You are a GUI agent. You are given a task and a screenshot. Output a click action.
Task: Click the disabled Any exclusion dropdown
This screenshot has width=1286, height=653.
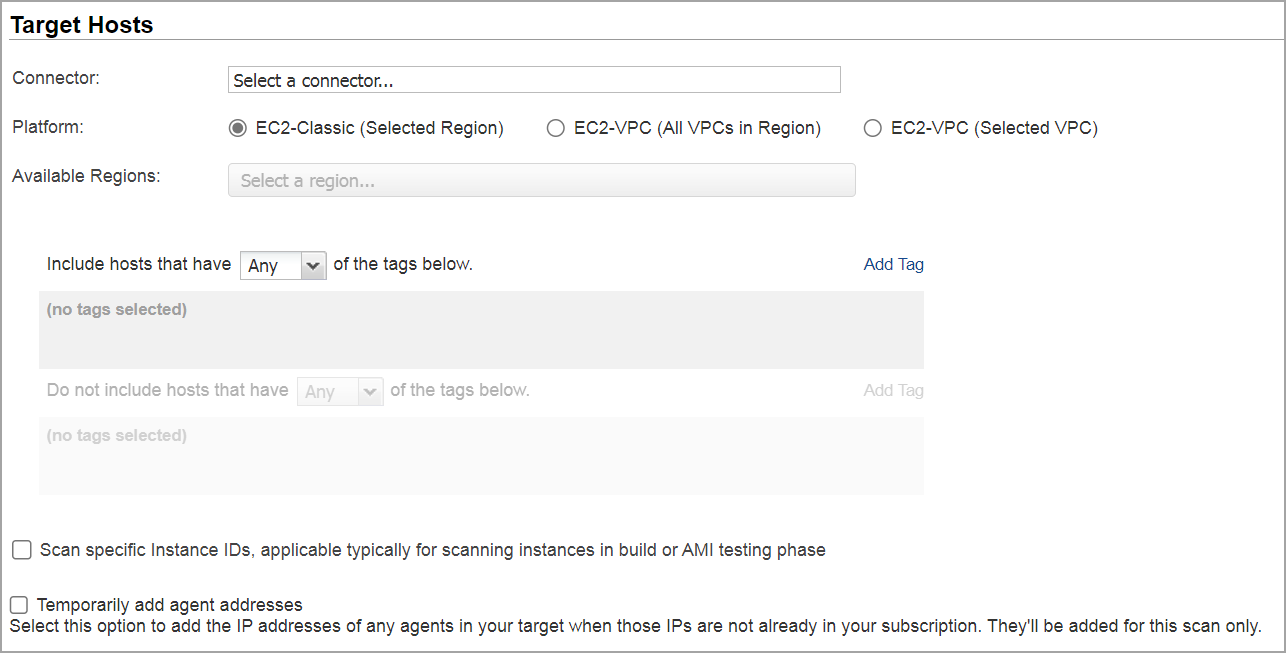pos(340,391)
